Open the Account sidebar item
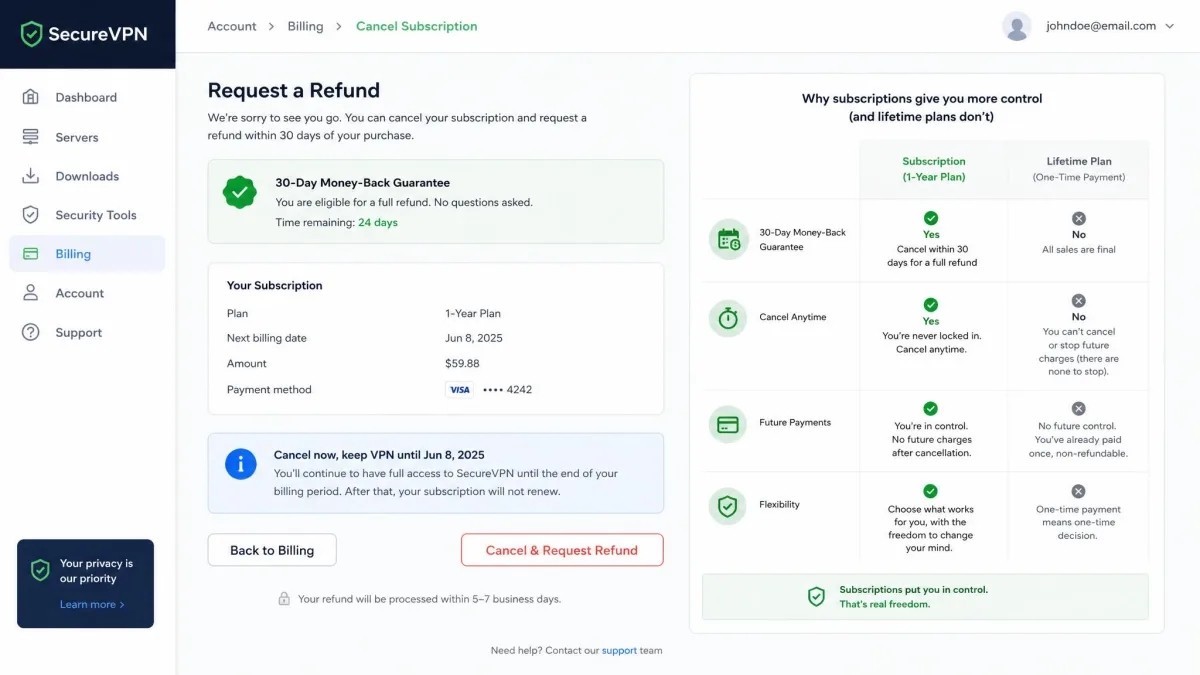The height and width of the screenshot is (675, 1200). coord(87,293)
